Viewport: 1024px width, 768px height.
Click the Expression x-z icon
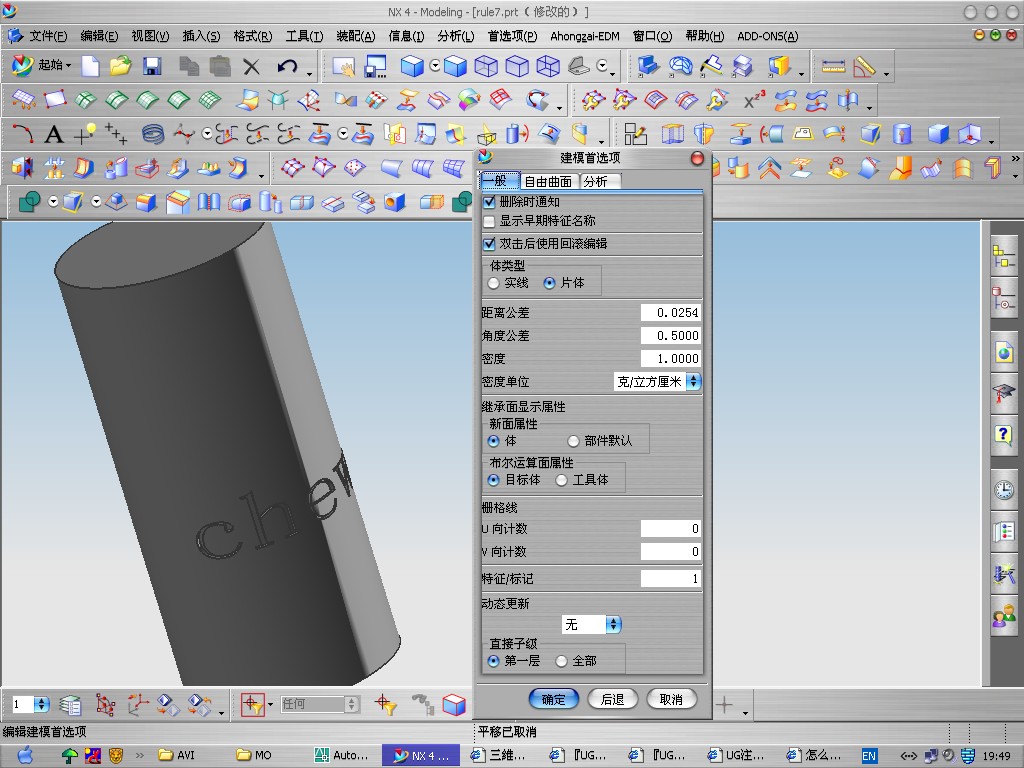tap(755, 101)
